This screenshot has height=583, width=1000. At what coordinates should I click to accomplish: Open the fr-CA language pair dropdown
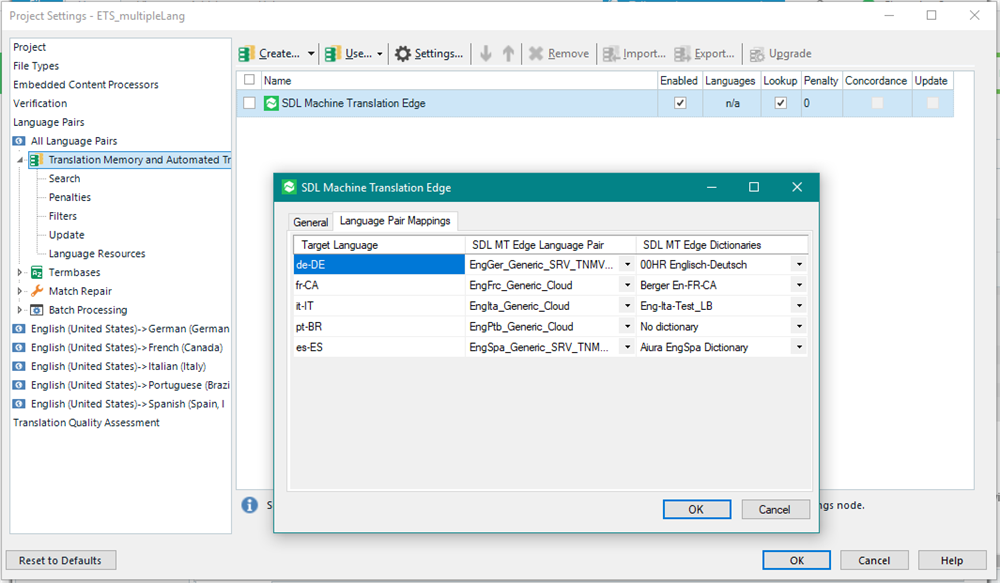click(x=628, y=285)
